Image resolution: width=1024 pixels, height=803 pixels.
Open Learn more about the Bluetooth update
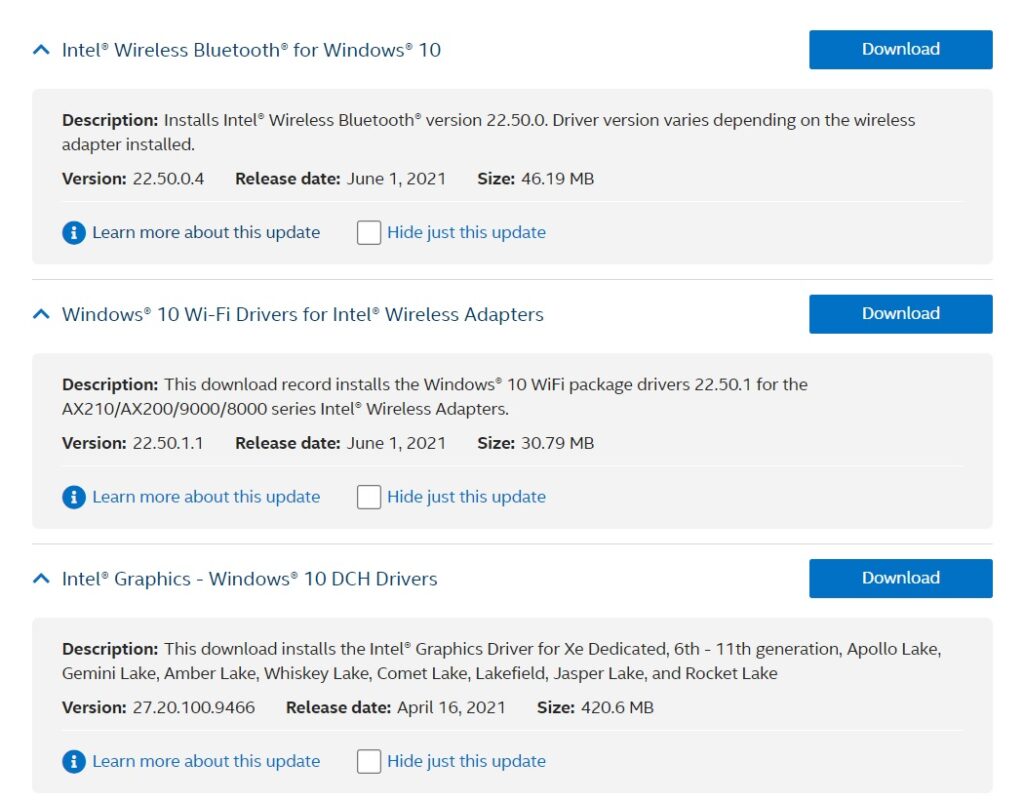pyautogui.click(x=205, y=232)
